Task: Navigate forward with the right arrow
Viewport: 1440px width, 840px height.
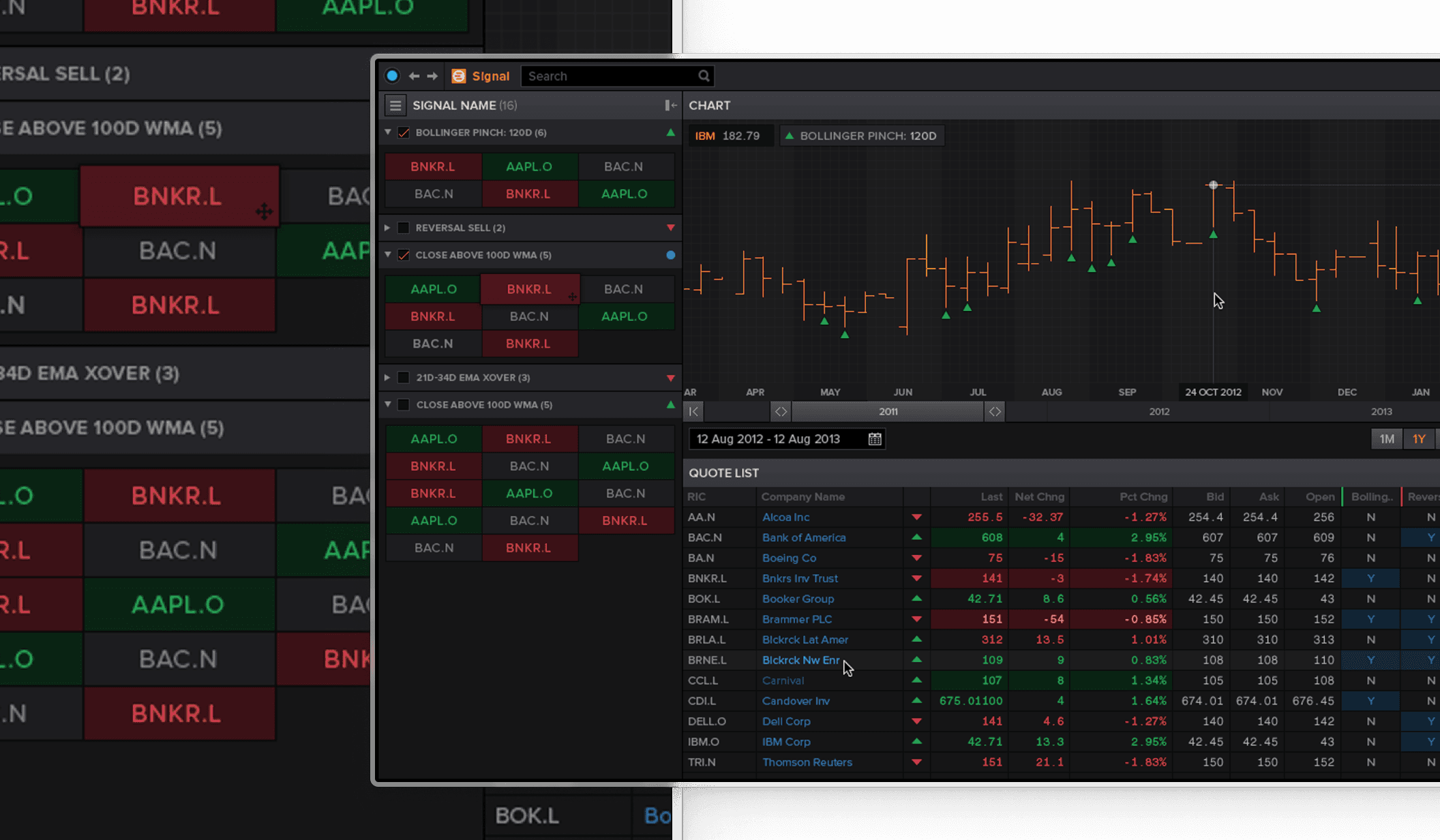Action: click(432, 76)
